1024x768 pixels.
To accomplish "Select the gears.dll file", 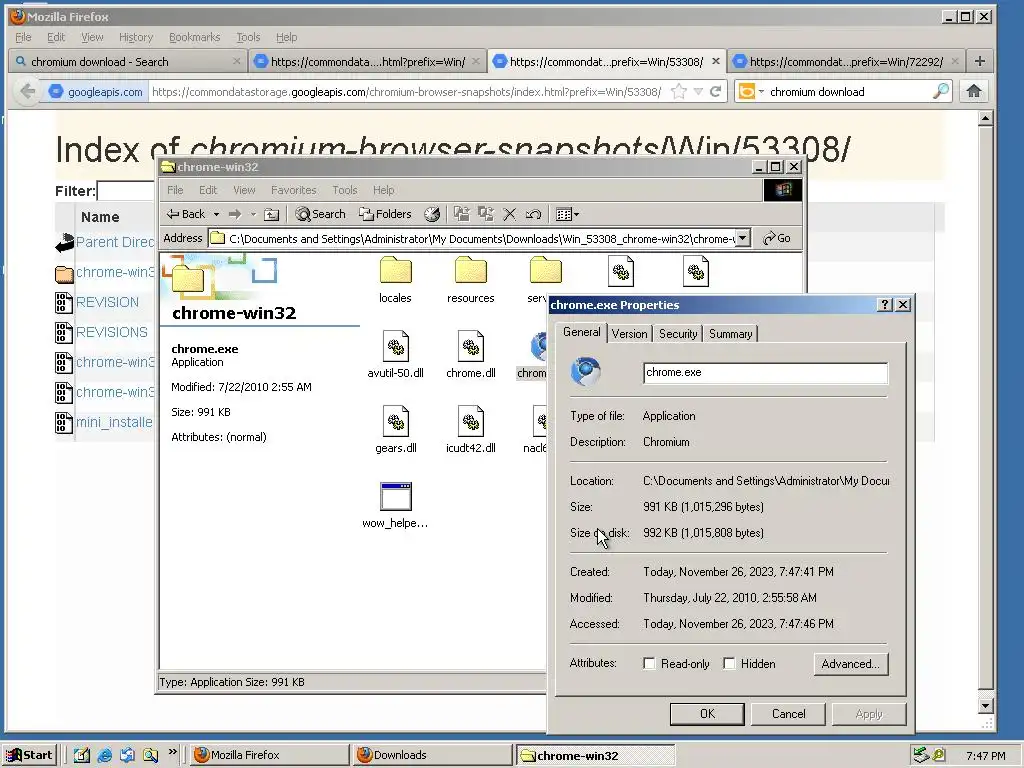I will [395, 430].
